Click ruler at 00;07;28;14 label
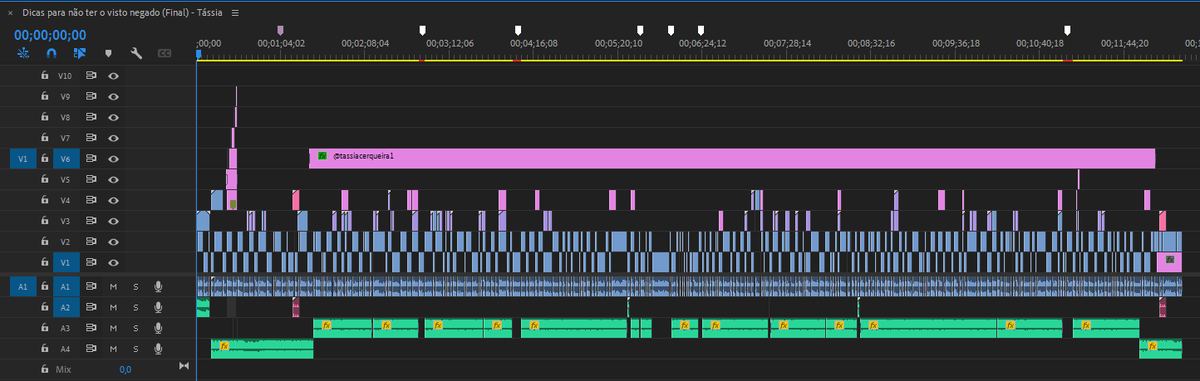 pos(788,44)
